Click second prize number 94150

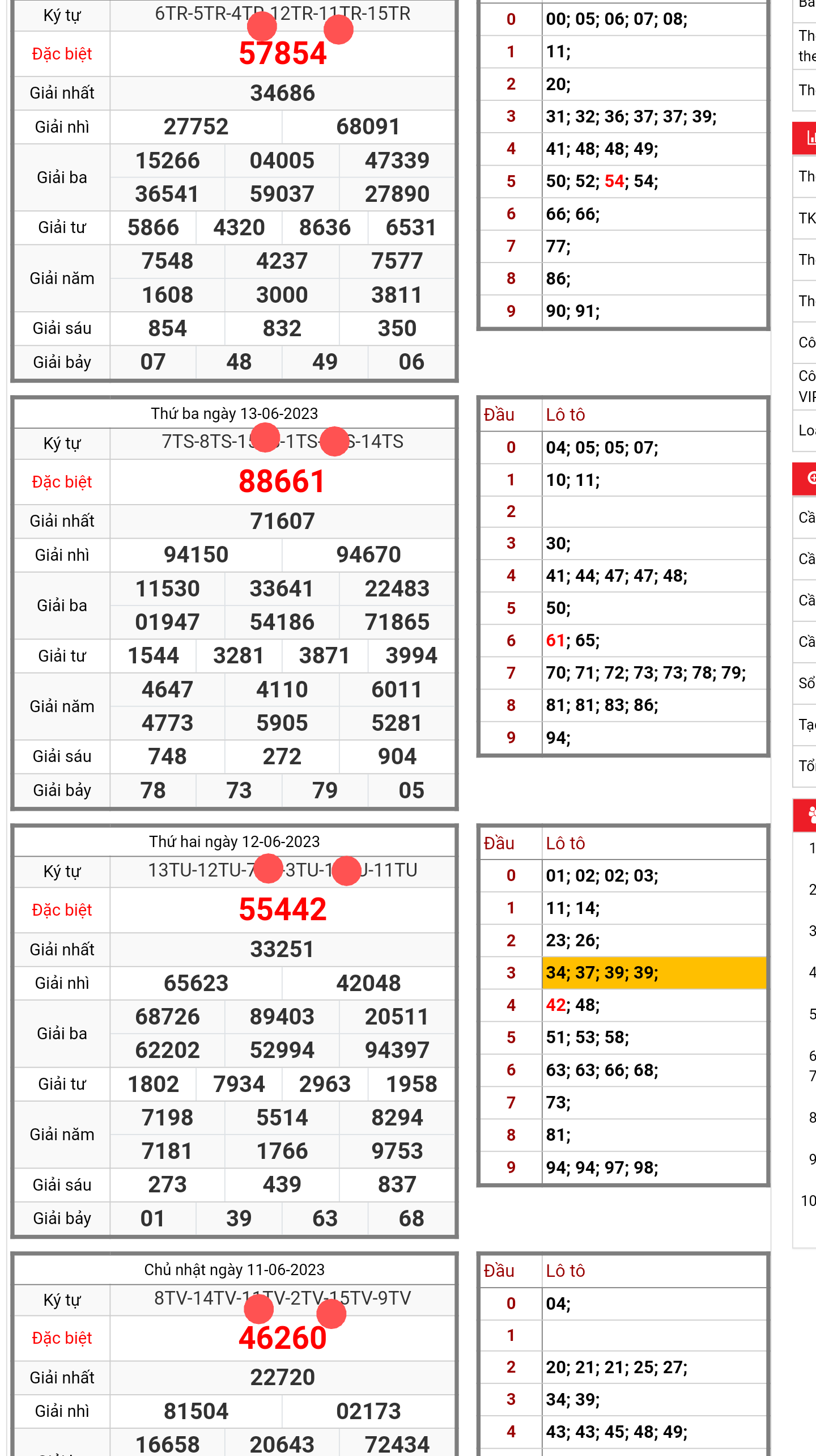(x=196, y=555)
